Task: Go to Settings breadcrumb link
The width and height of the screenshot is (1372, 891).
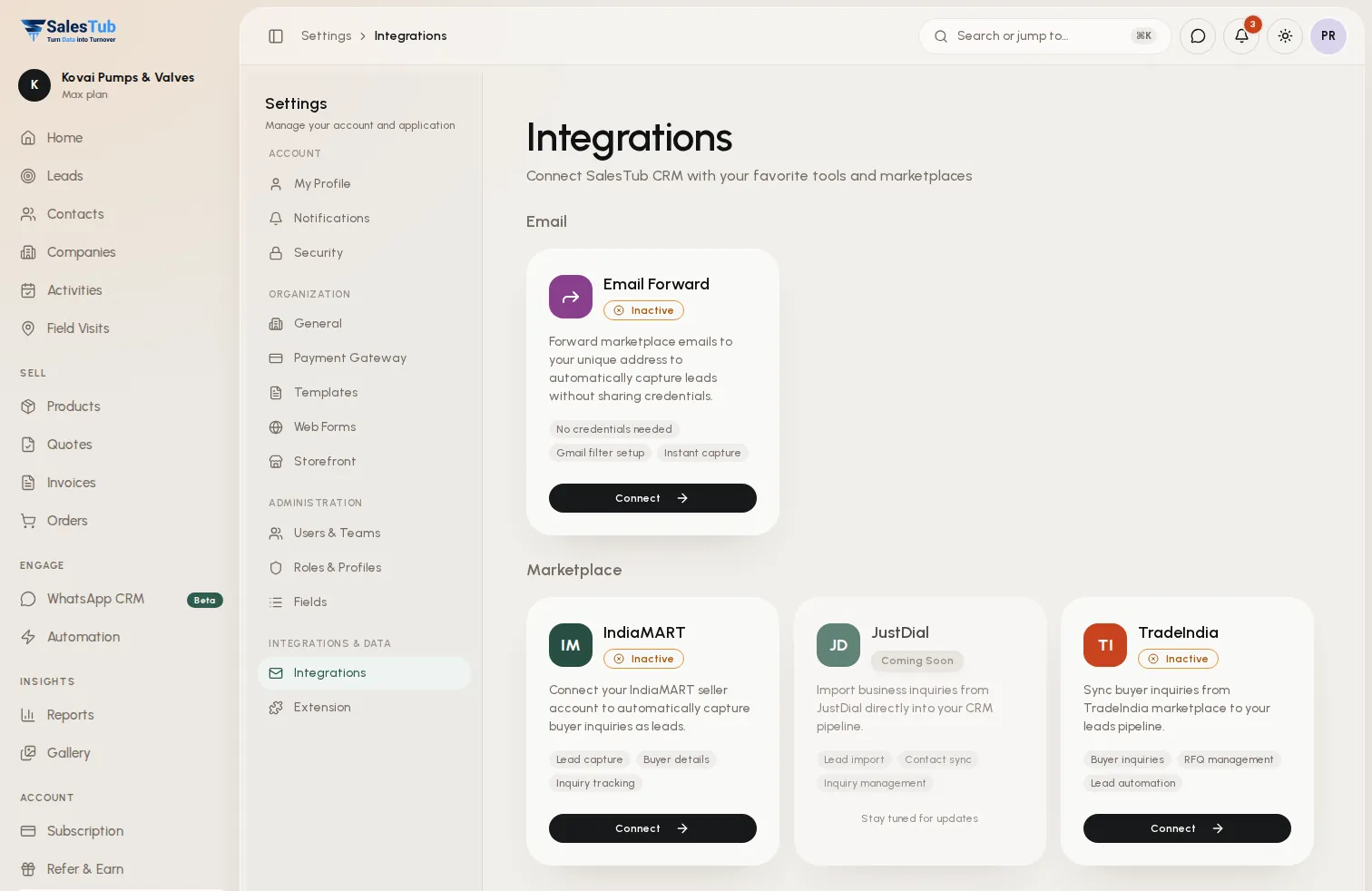Action: pyautogui.click(x=327, y=36)
